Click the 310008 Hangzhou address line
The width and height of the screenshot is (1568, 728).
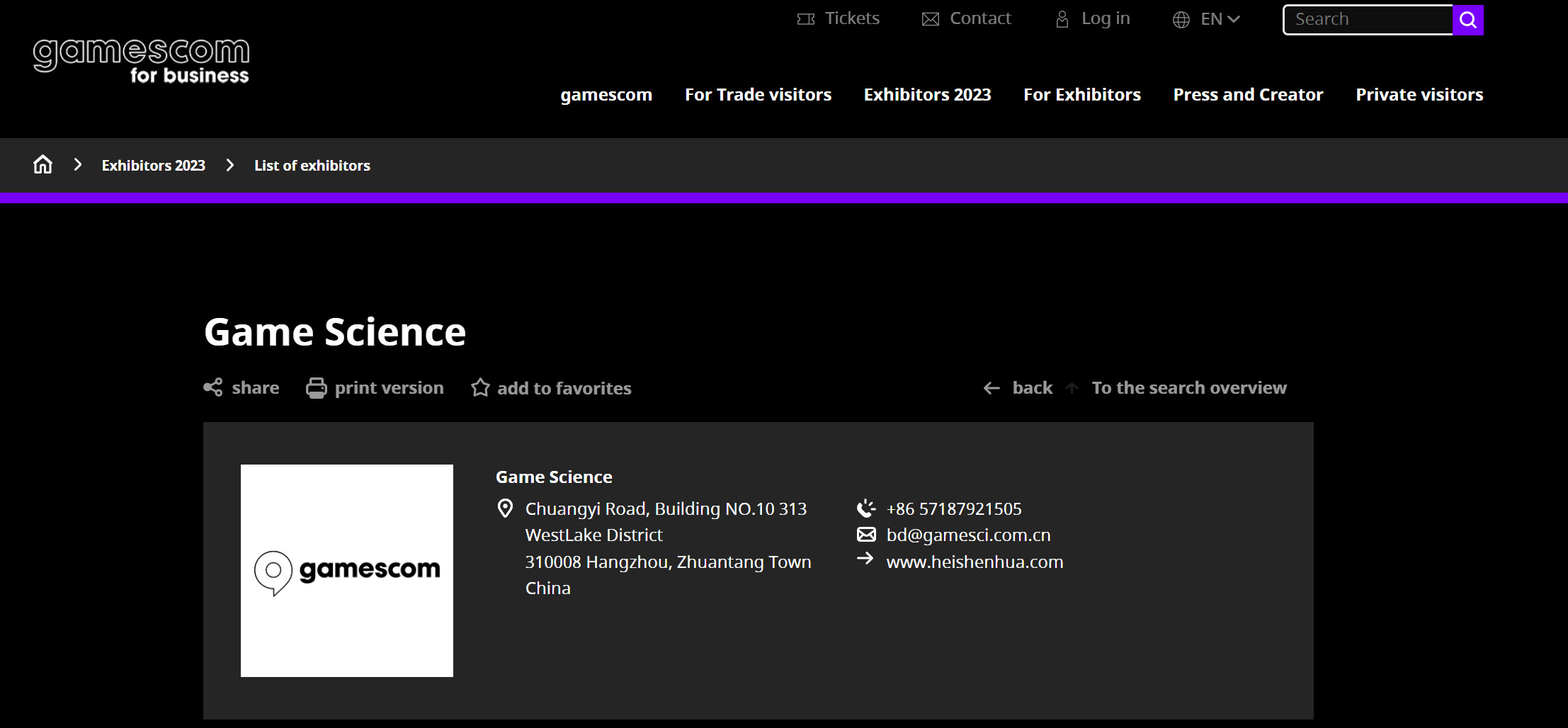coord(669,562)
